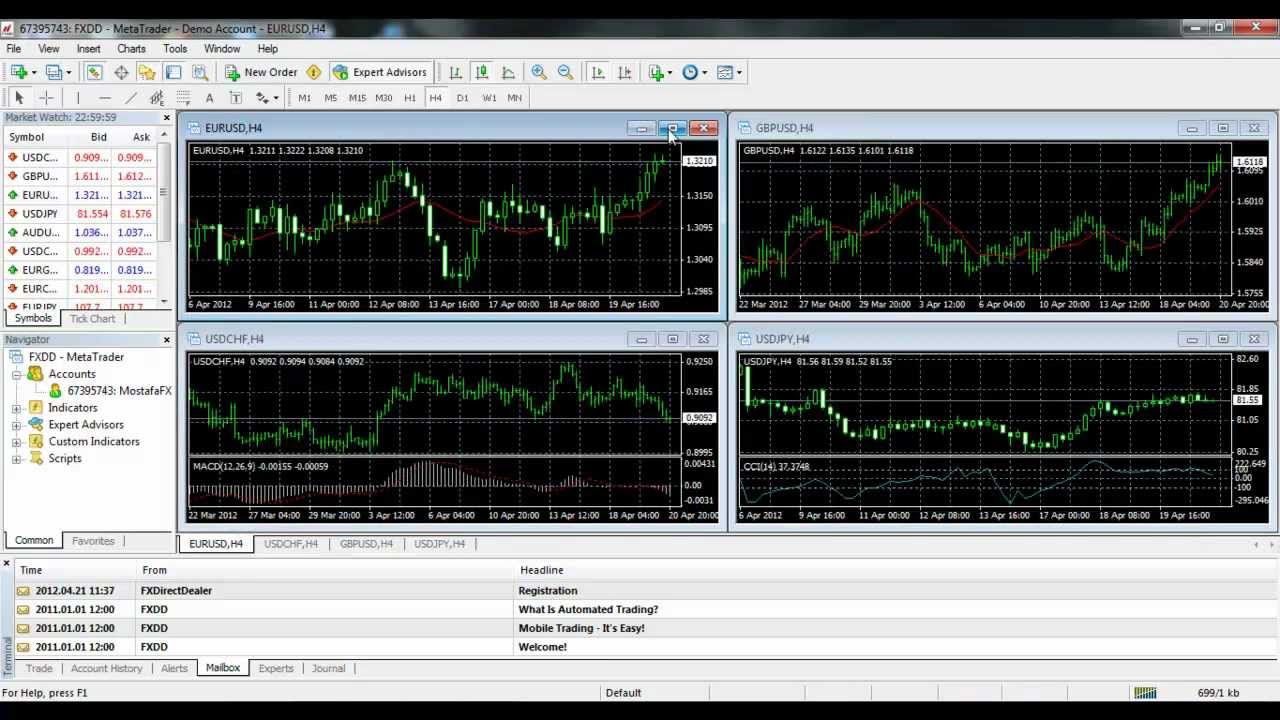Toggle chart auto scroll icon

[x=598, y=72]
